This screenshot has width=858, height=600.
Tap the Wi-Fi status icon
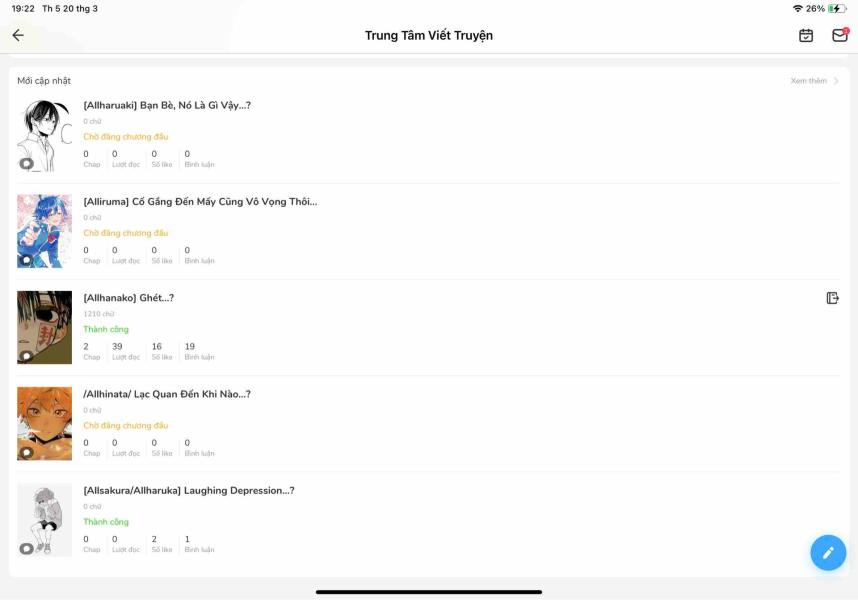[797, 9]
